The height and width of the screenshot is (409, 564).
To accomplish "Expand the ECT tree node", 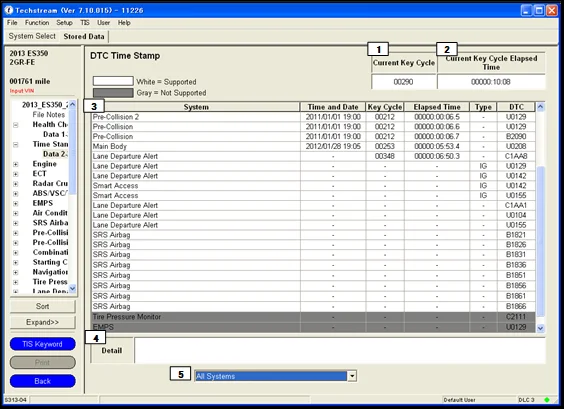I will [x=15, y=174].
